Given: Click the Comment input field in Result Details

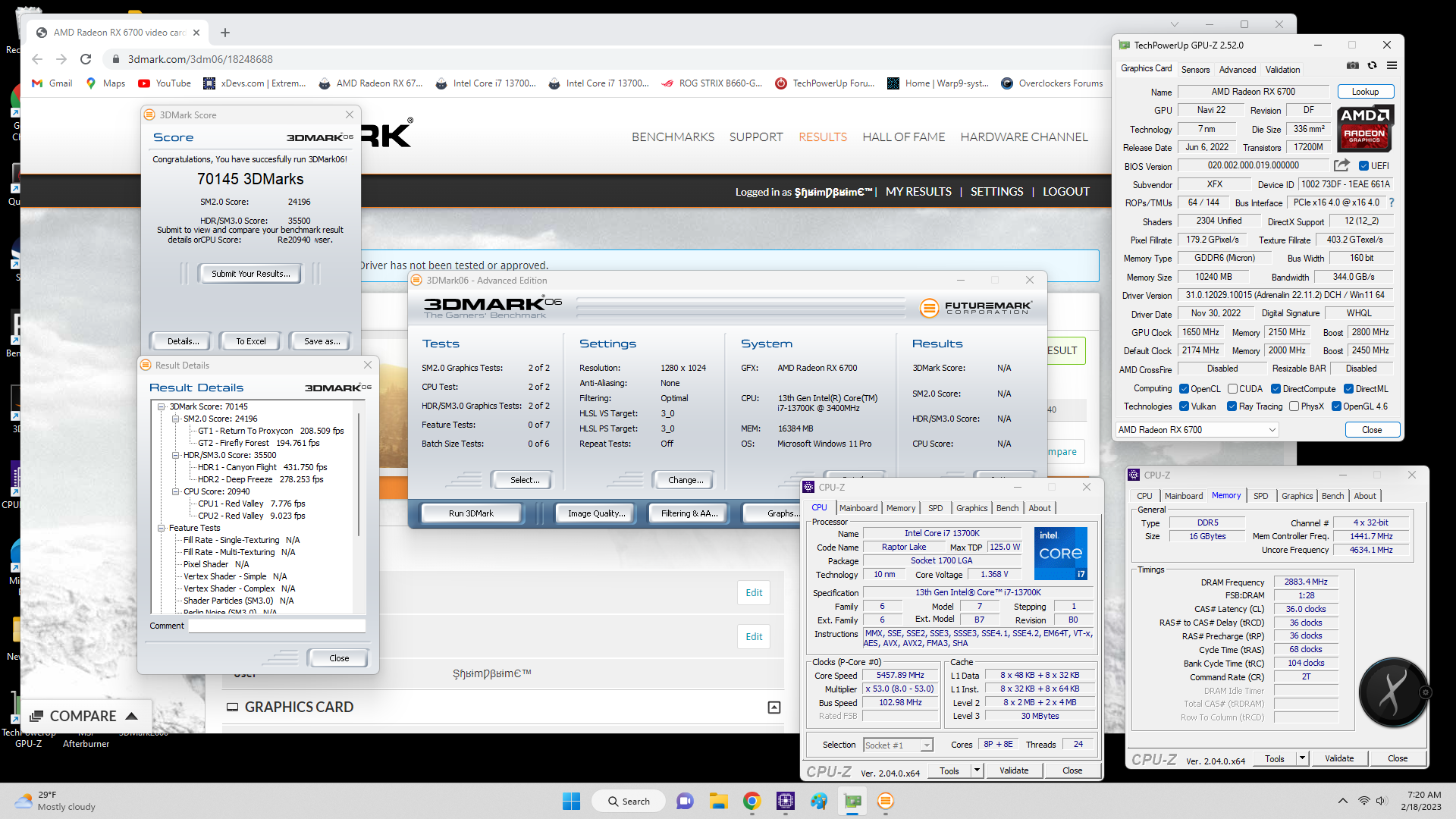Looking at the screenshot, I should [x=277, y=626].
